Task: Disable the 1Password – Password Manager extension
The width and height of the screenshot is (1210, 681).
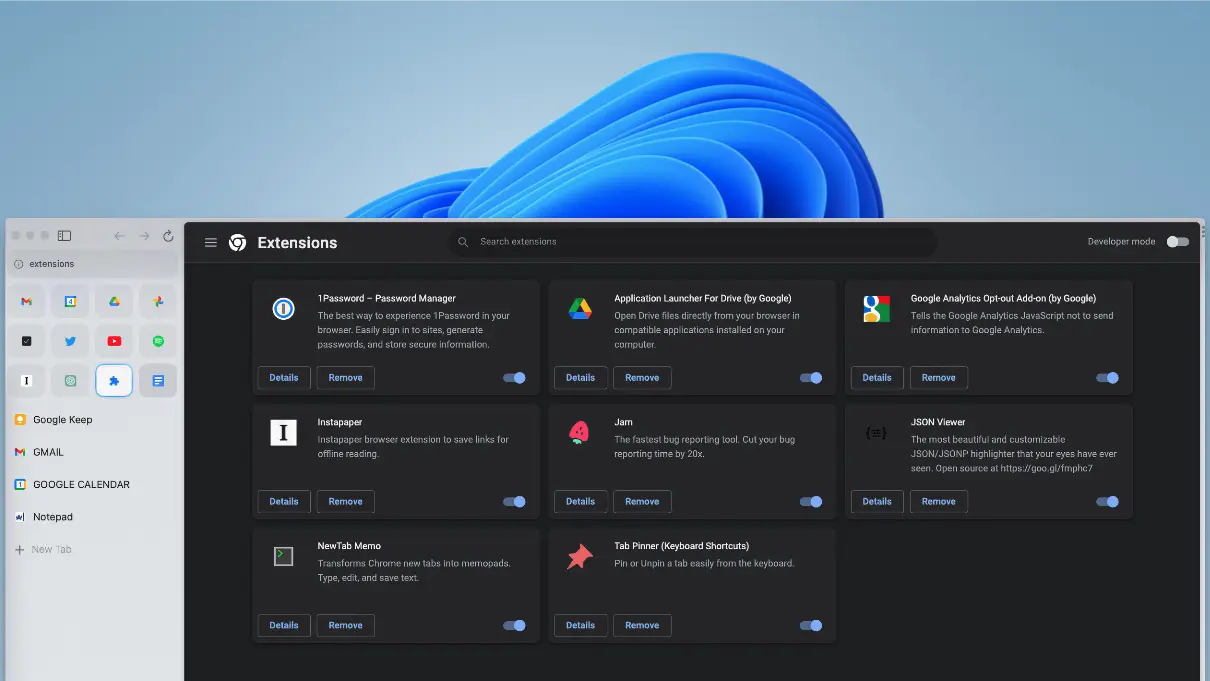Action: (x=514, y=378)
